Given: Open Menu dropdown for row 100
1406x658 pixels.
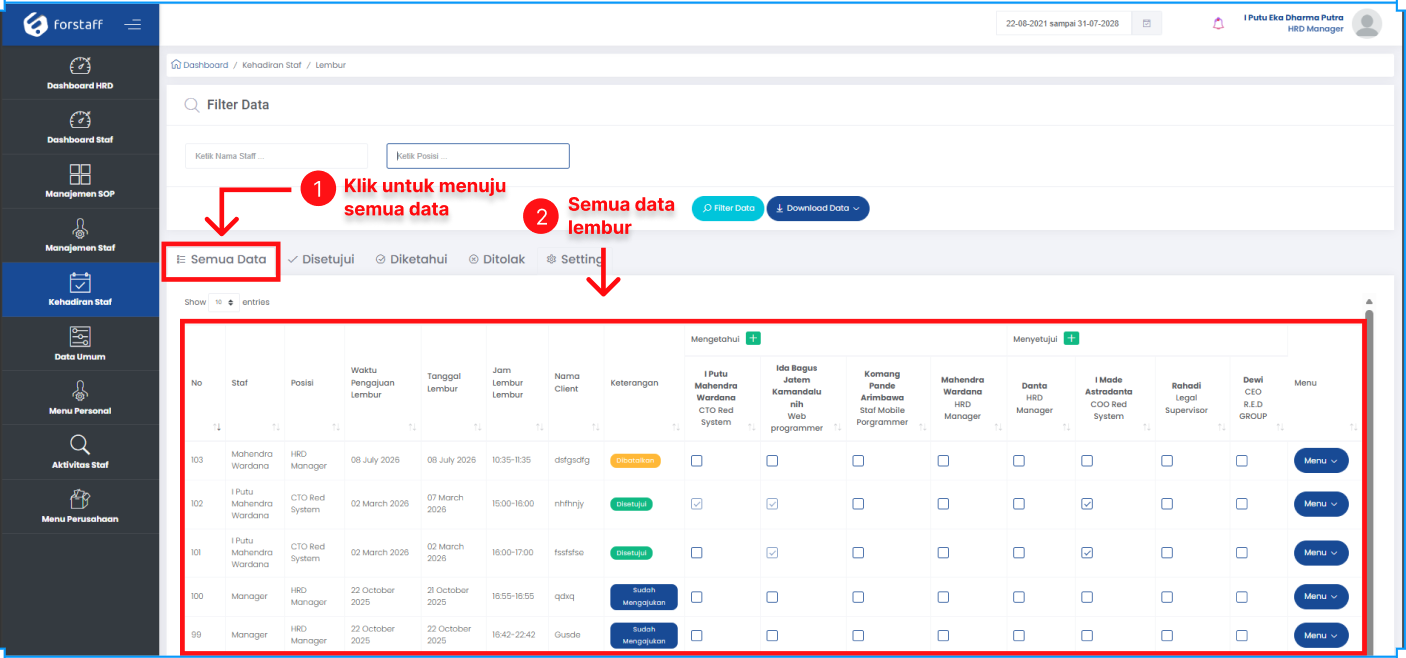Looking at the screenshot, I should 1321,597.
